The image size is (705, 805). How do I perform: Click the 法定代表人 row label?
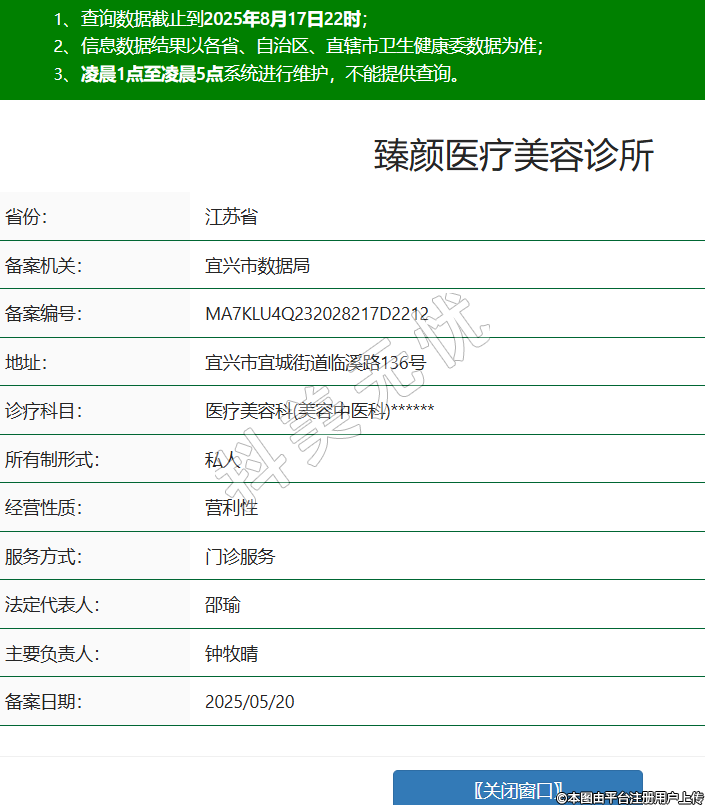[x=52, y=605]
